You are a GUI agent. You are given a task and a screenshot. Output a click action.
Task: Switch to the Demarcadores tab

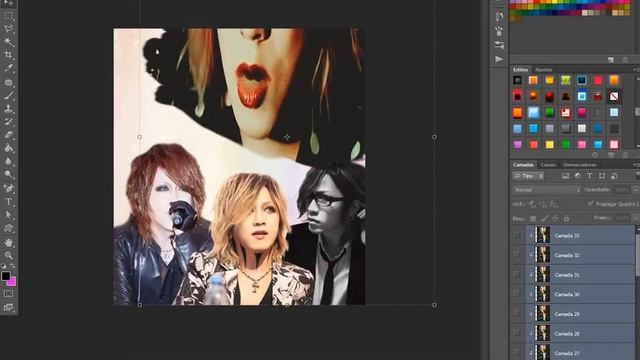tap(580, 165)
